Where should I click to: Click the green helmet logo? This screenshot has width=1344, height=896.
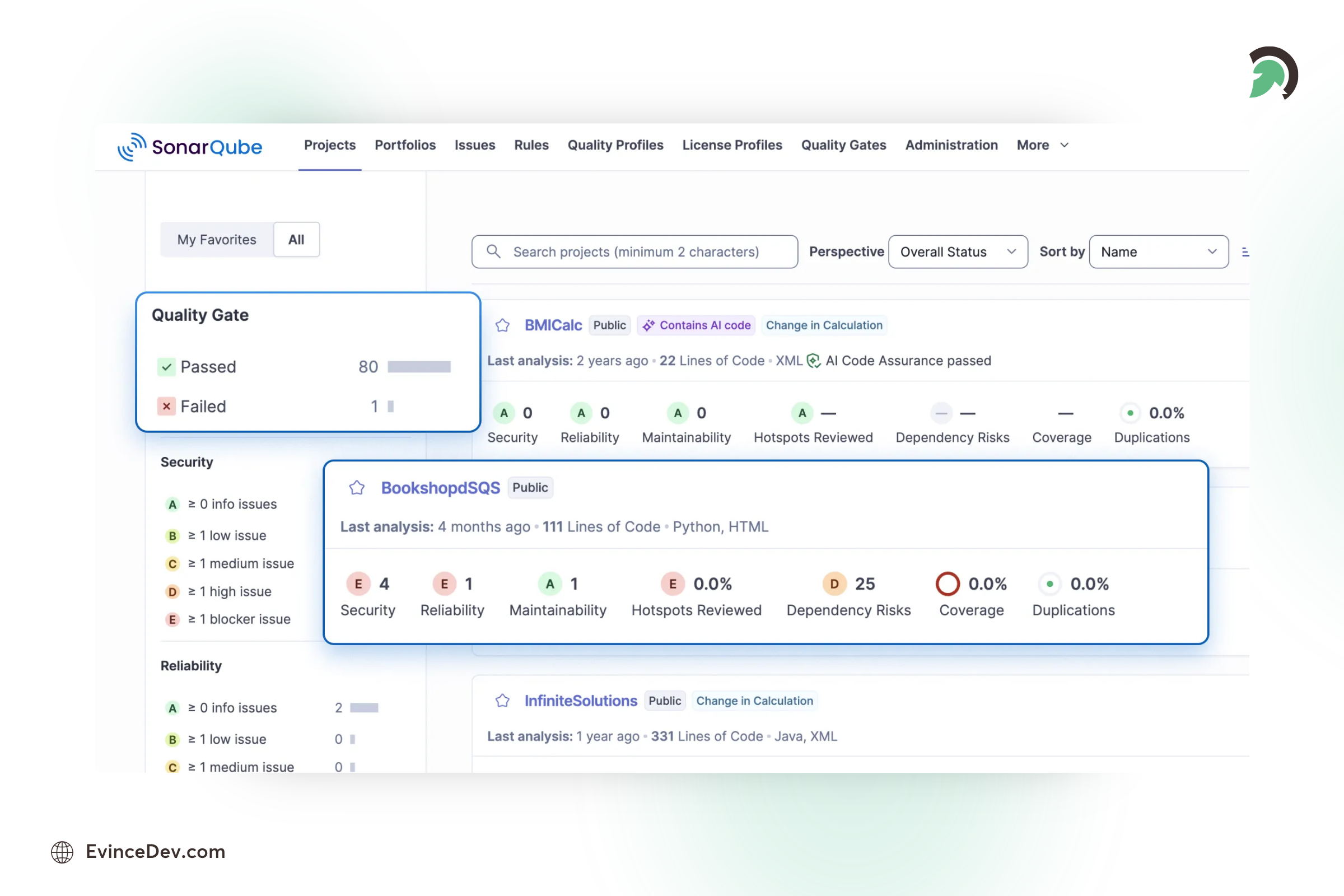(x=1273, y=73)
